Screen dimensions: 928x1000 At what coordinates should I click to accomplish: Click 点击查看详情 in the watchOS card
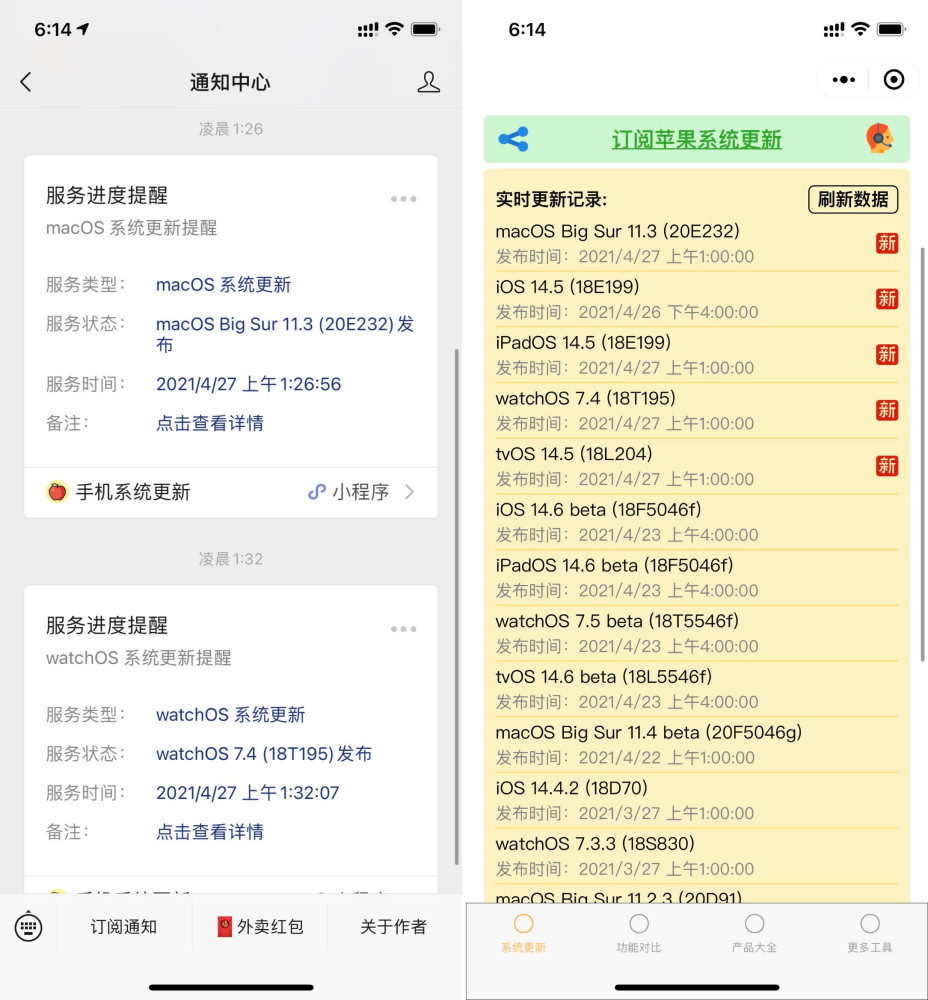click(210, 832)
